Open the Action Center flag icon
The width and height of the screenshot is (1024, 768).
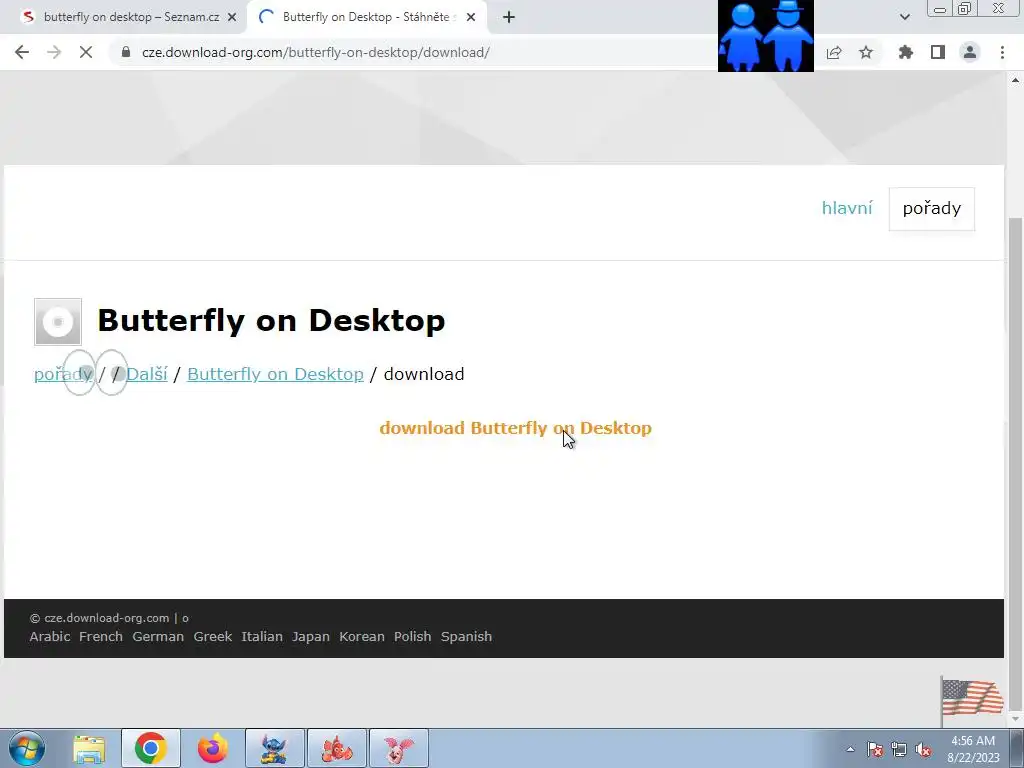875,750
